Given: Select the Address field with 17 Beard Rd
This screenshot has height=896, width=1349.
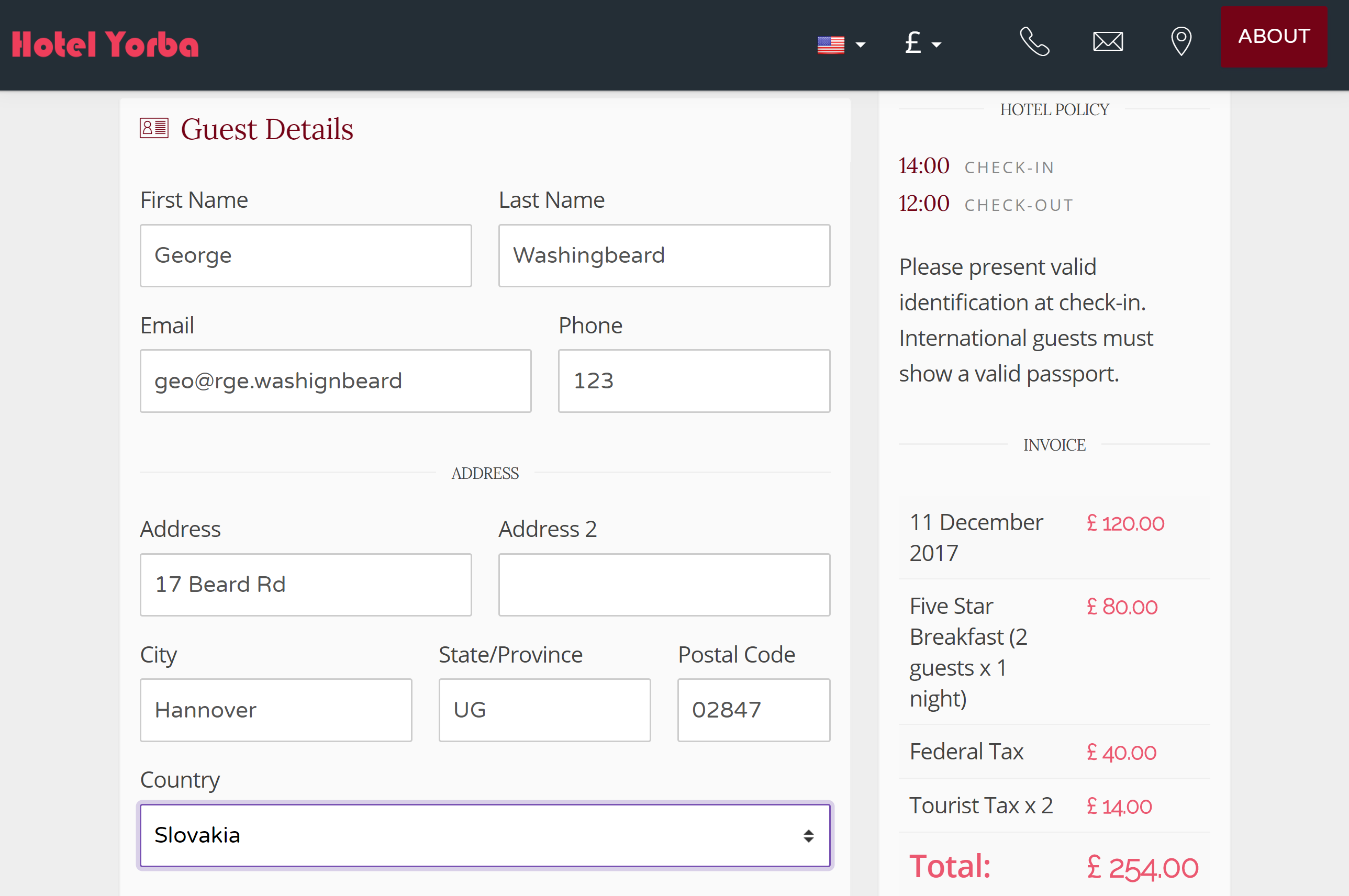Looking at the screenshot, I should click(x=305, y=585).
